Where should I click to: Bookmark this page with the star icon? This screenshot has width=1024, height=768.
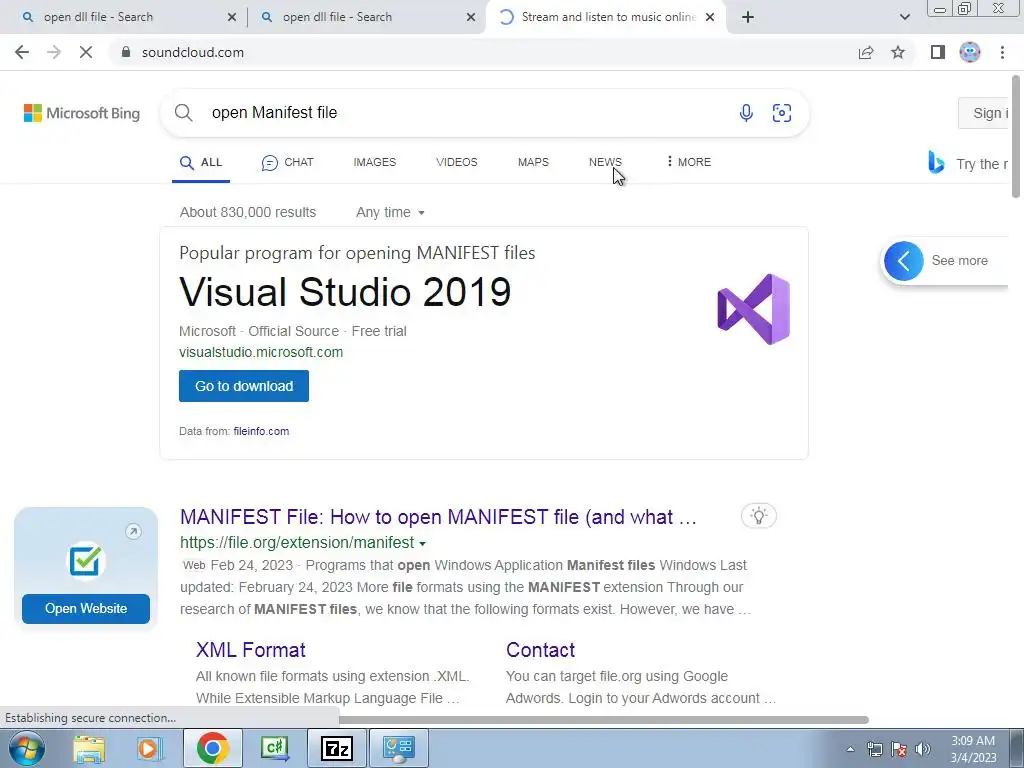click(x=898, y=52)
